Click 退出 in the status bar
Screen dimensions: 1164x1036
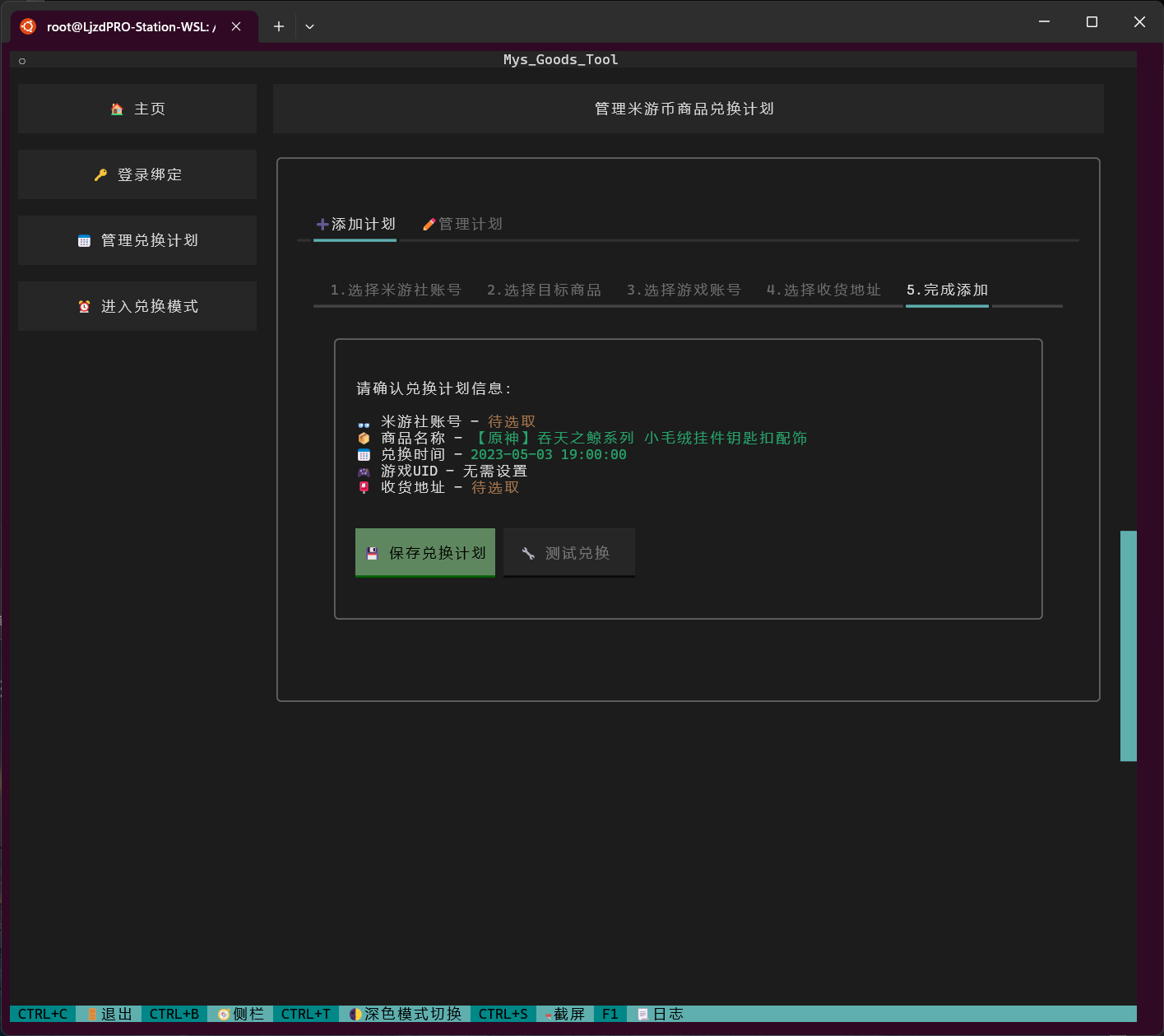point(109,1014)
